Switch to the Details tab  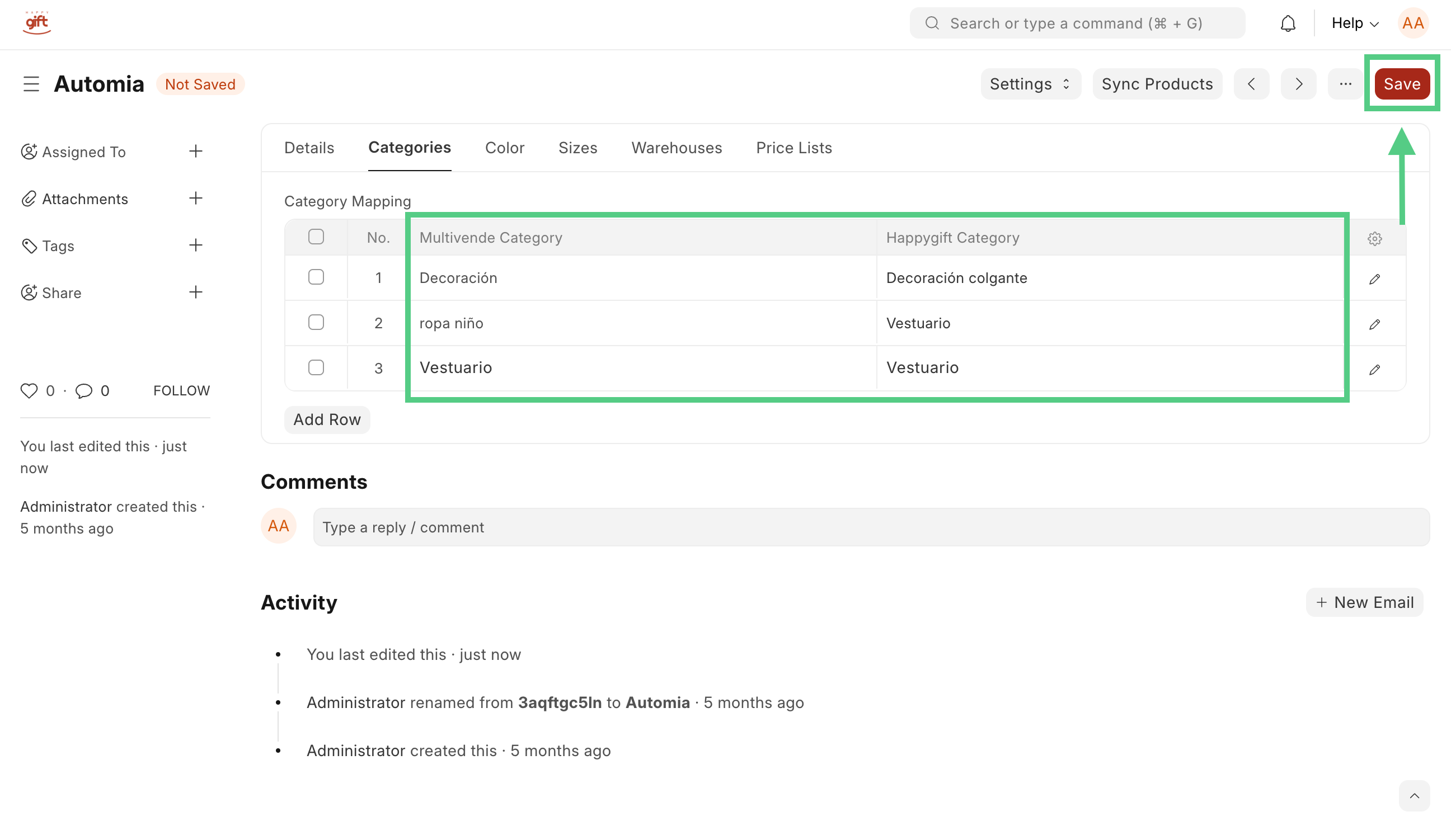point(309,148)
